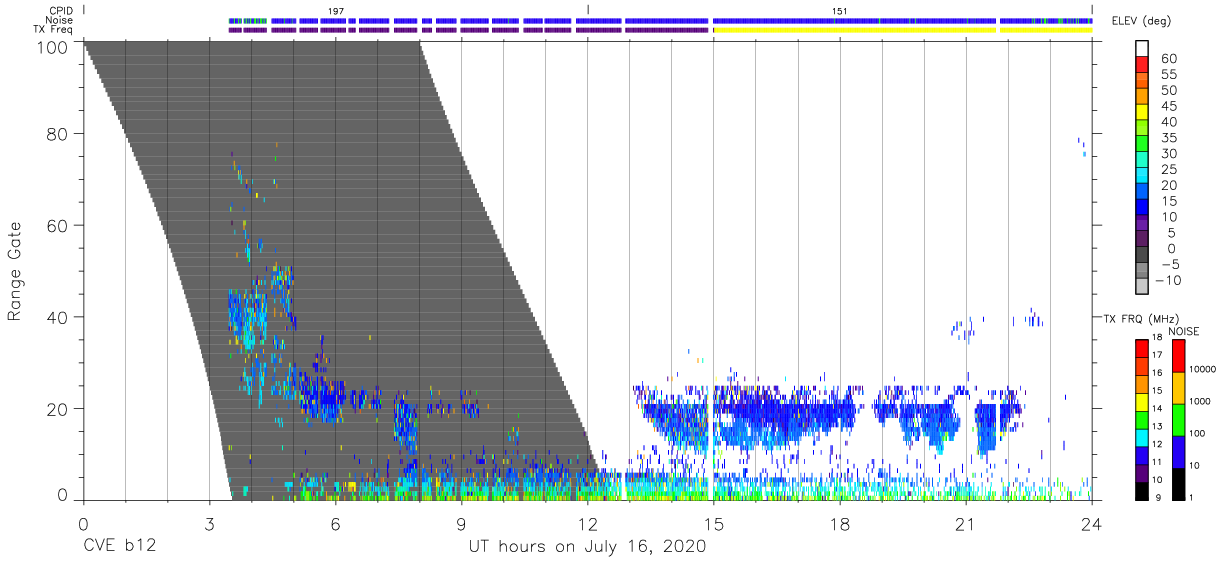Select the white top segment of the ELEV color bar
This screenshot has width=1228, height=567.
[x=1143, y=50]
